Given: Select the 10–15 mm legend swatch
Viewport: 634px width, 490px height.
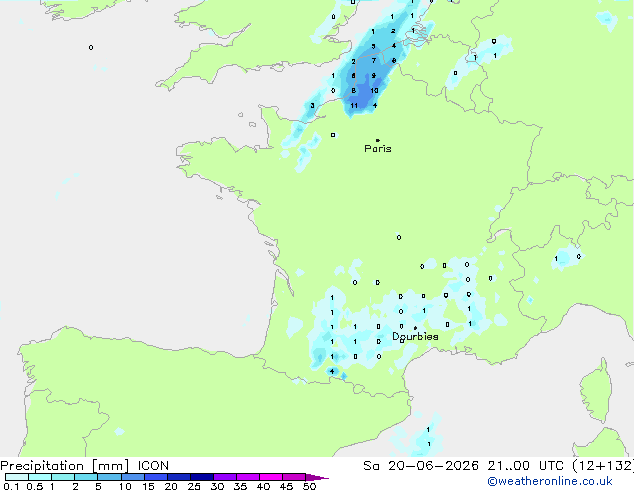Looking at the screenshot, I should [132, 477].
